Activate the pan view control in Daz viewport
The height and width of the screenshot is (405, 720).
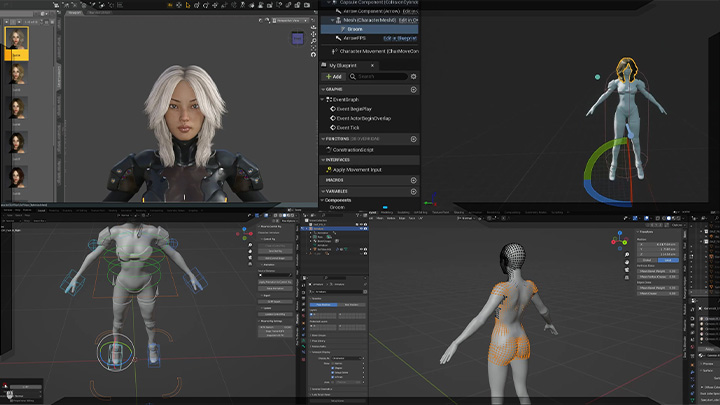[x=314, y=34]
